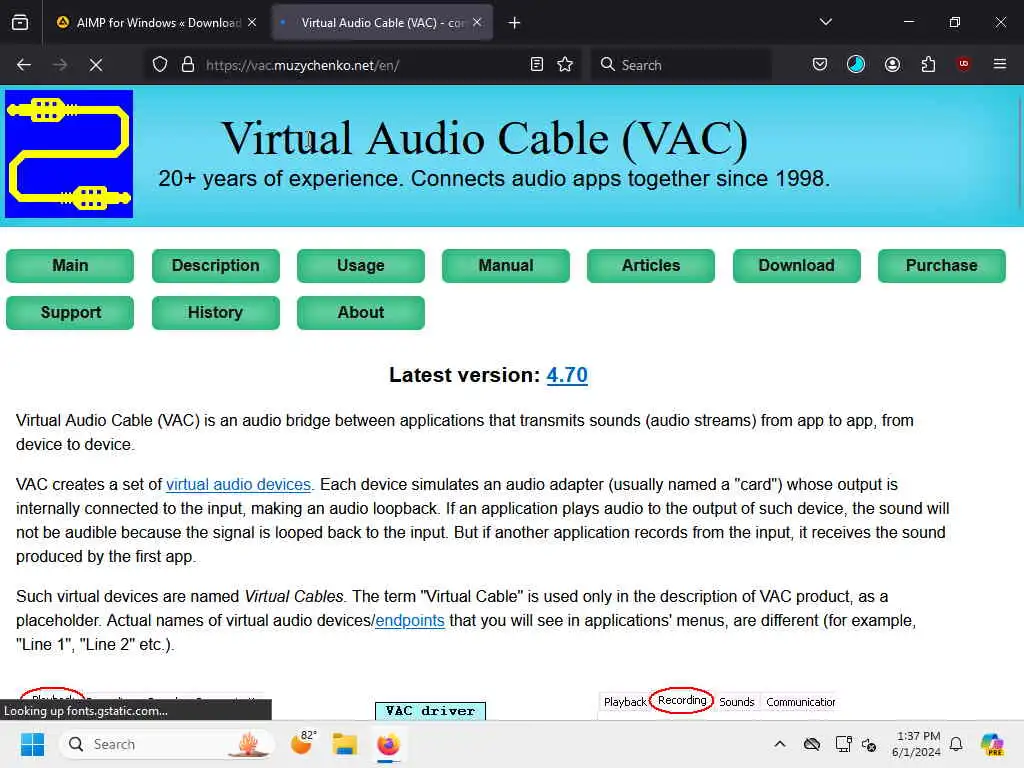The height and width of the screenshot is (768, 1024).
Task: Launch Copilot preview from taskbar
Action: [992, 744]
